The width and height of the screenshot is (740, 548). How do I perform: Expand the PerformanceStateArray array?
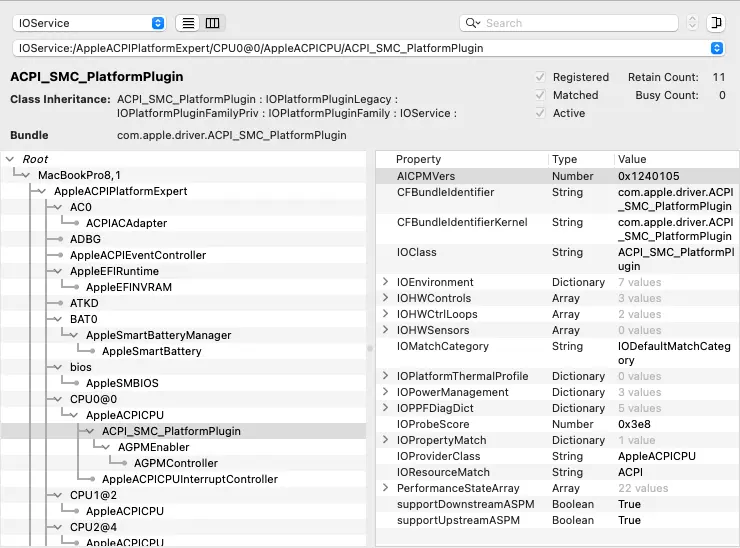point(386,488)
